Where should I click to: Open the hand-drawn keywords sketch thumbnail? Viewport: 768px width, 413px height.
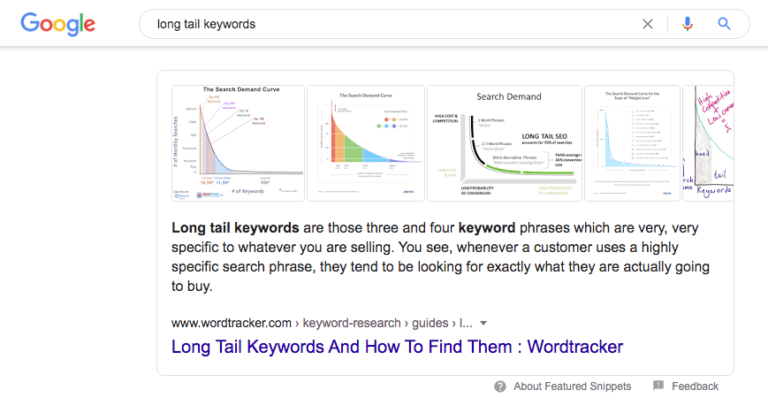(x=708, y=143)
